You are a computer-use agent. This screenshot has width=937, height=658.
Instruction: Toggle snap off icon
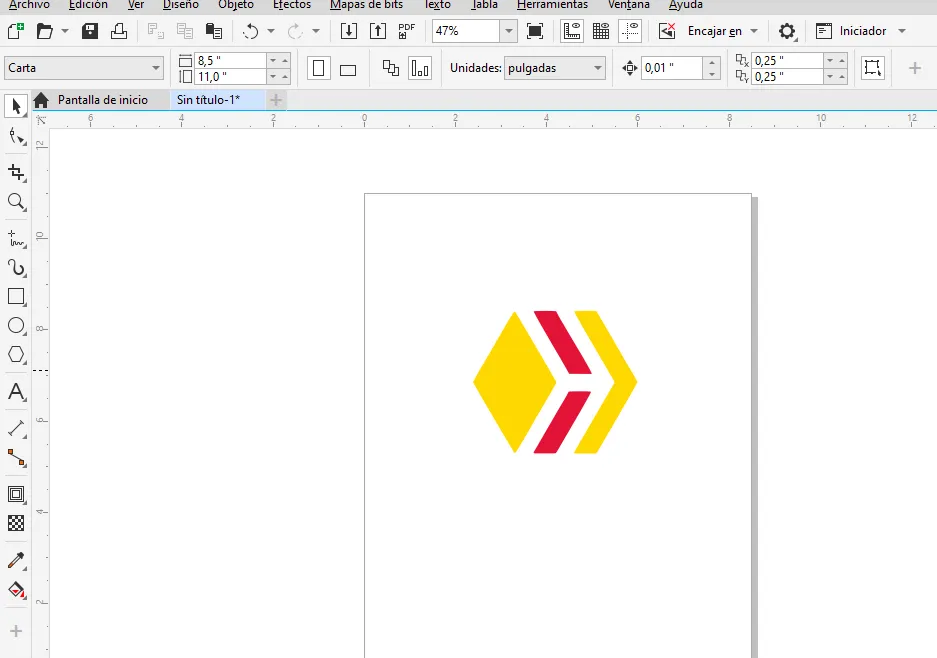point(667,31)
